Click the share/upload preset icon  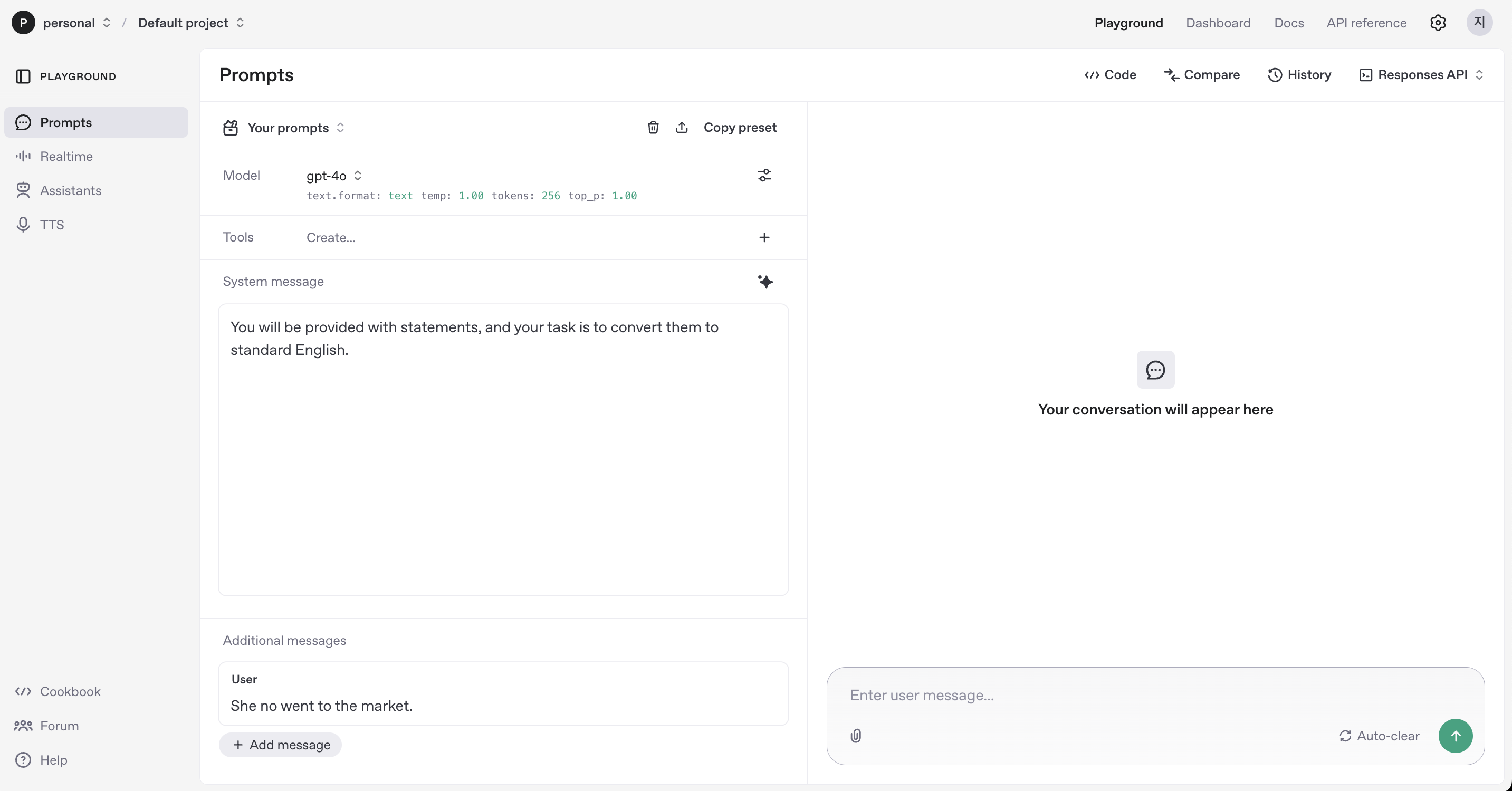[x=682, y=127]
